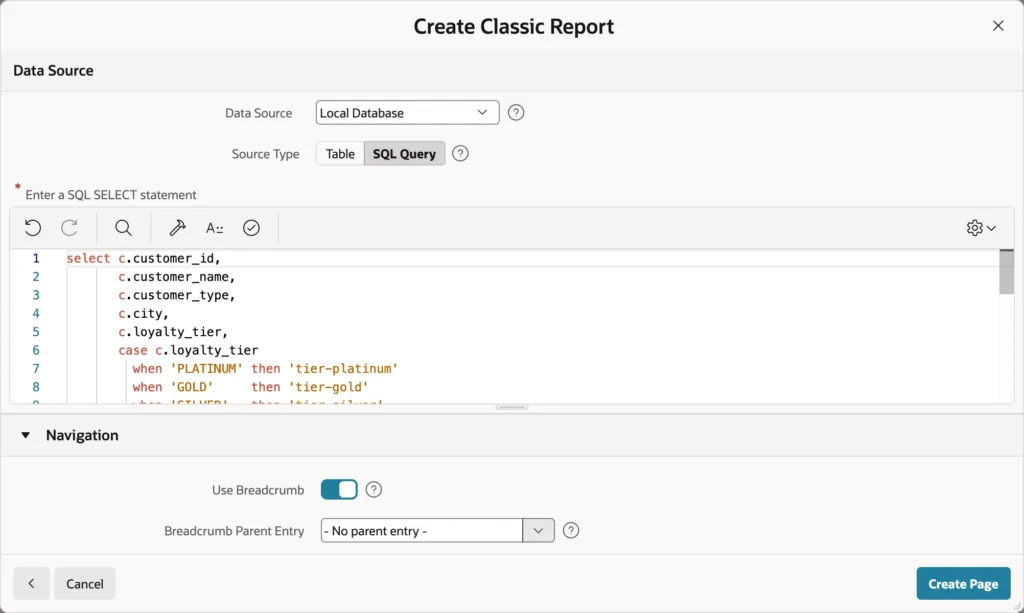Trigger autocomplete A:: icon
1024x613 pixels.
[214, 228]
